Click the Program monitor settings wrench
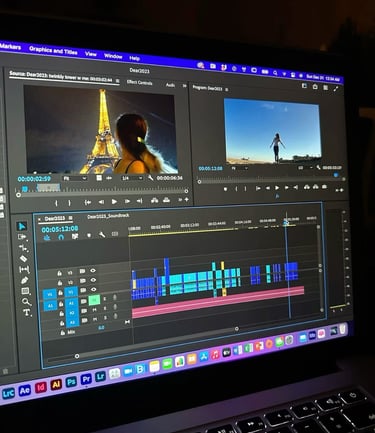The height and width of the screenshot is (433, 375). click(x=318, y=167)
